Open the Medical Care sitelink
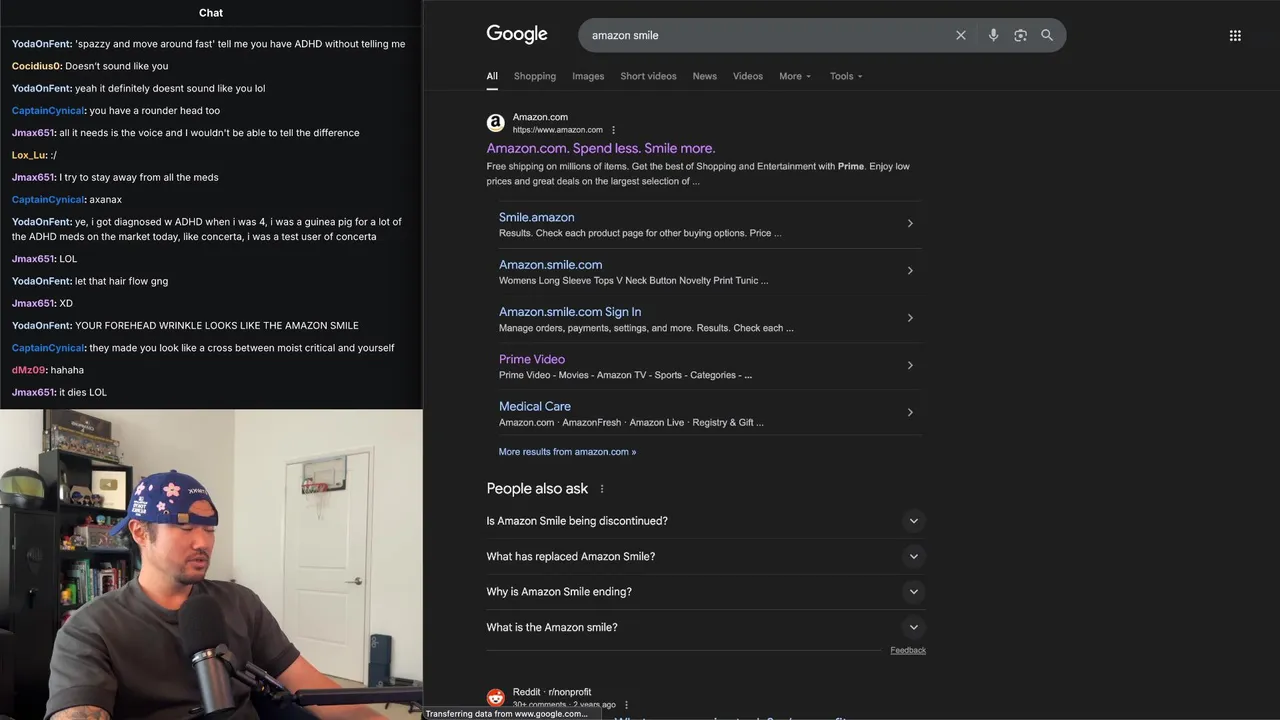The image size is (1280, 720). click(x=535, y=406)
